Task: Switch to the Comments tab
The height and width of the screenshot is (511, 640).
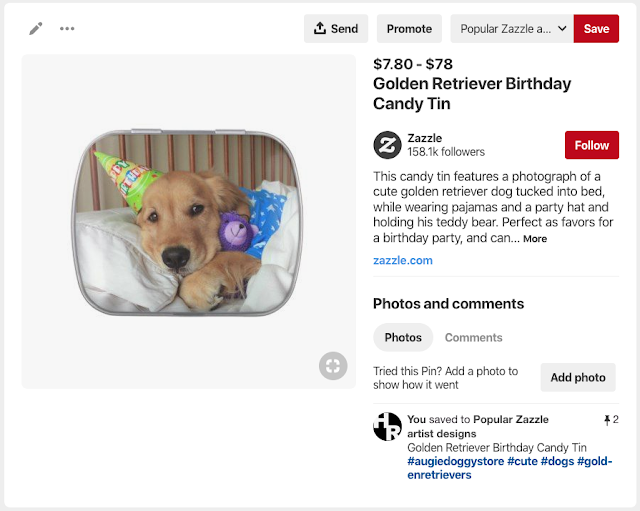Action: 473,338
